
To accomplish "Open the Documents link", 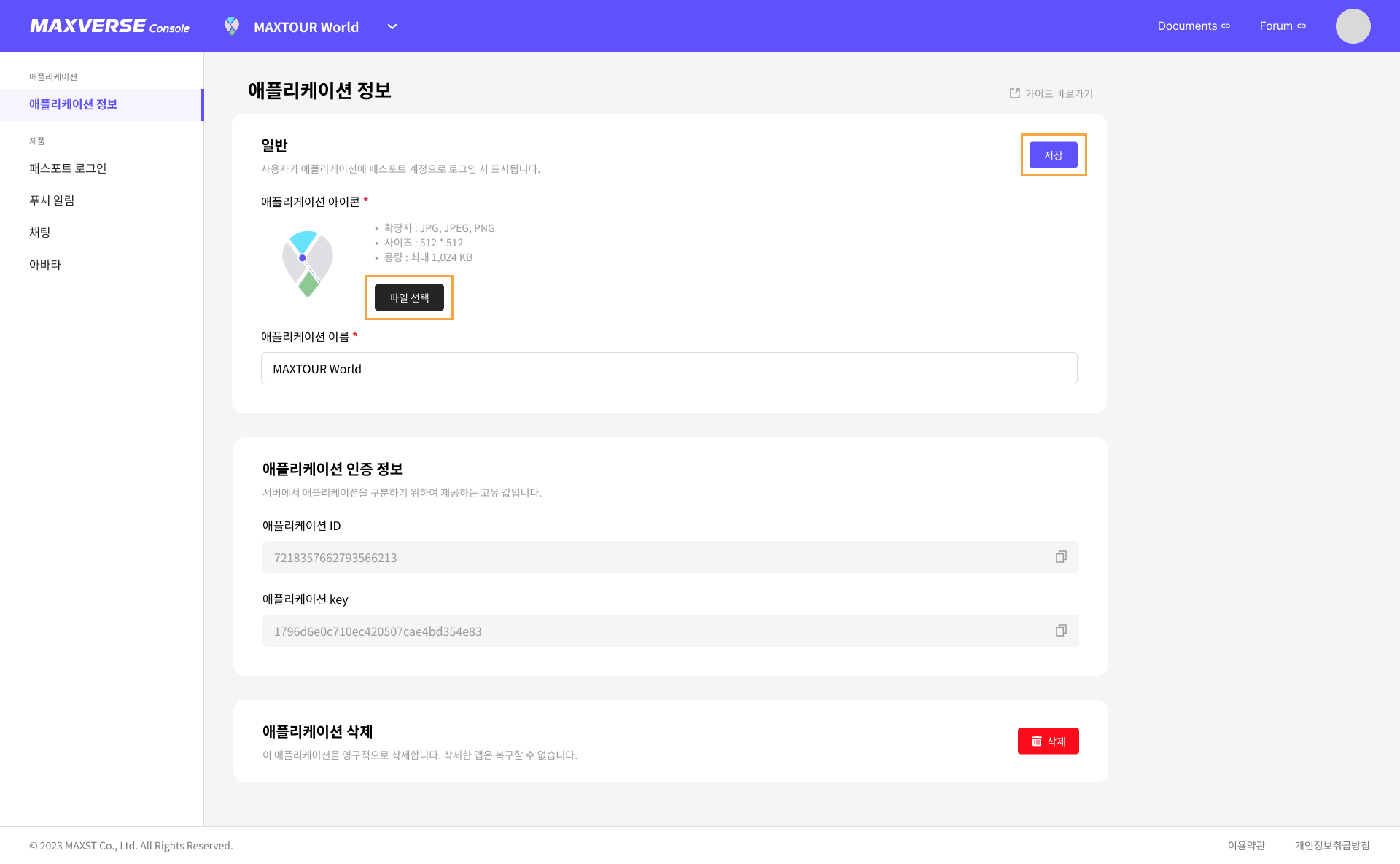I will [1194, 26].
